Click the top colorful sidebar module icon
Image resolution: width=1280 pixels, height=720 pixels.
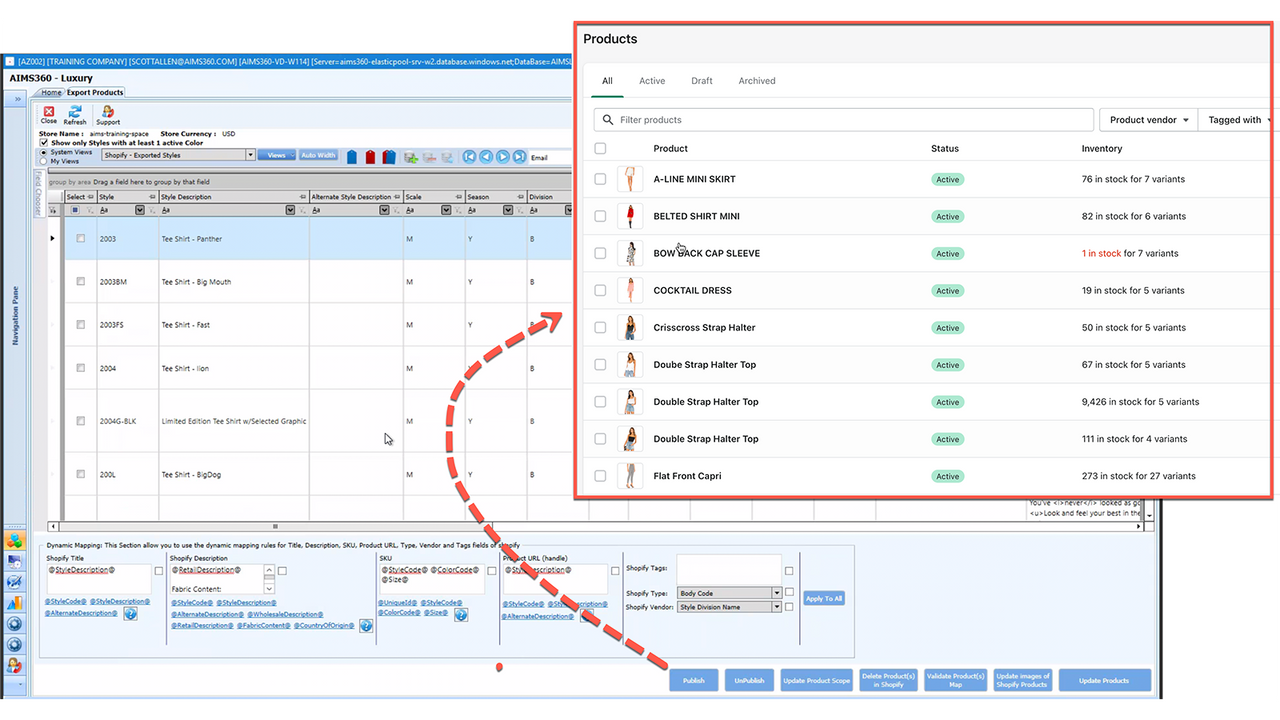[x=14, y=541]
